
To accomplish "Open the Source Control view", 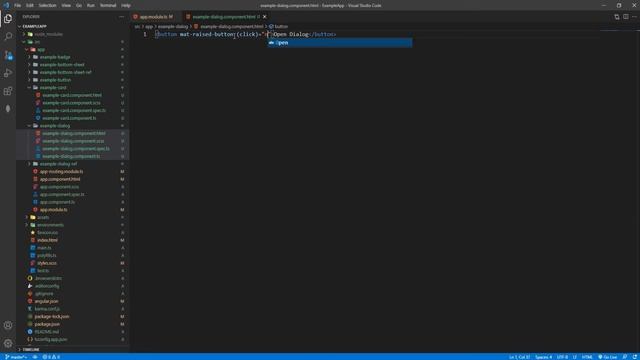I will coord(8,55).
